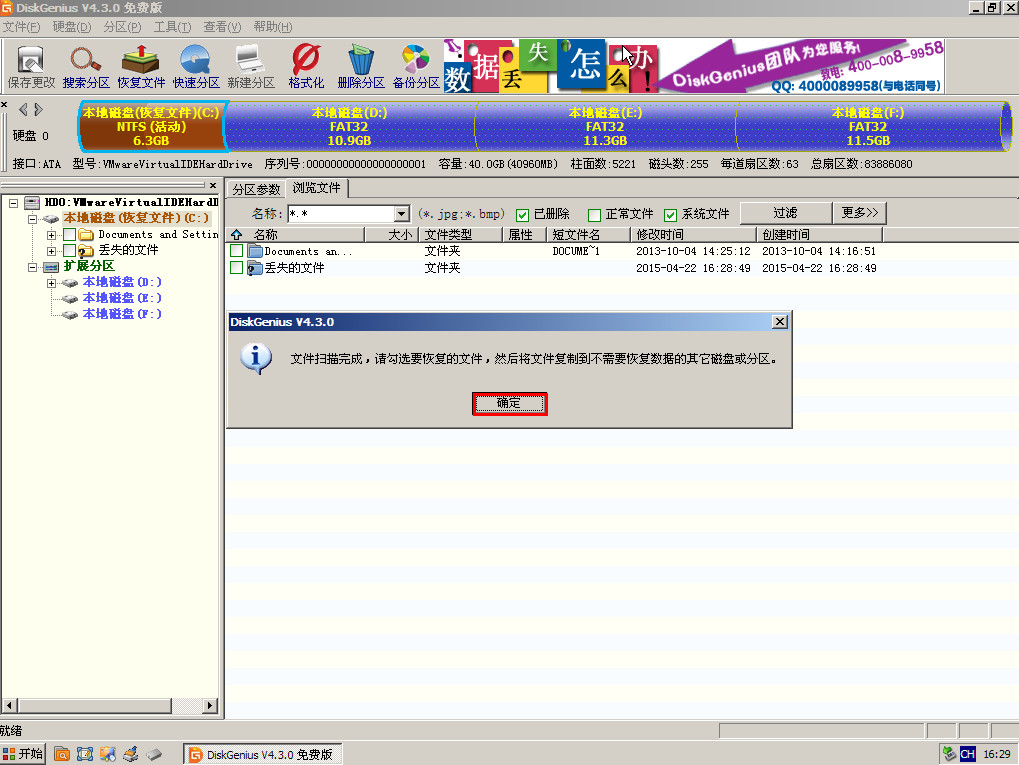
Task: Enable the 正常文件 normal files checkbox
Action: click(594, 215)
